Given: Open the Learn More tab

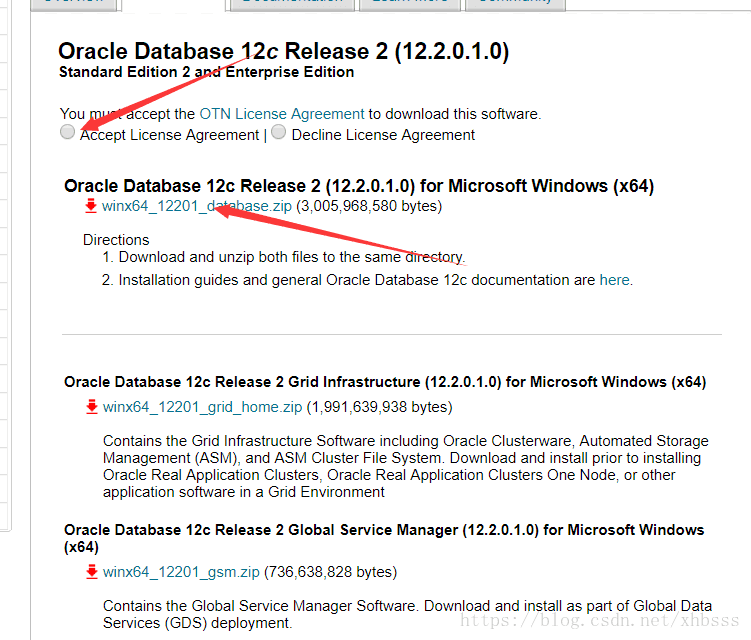Looking at the screenshot, I should point(410,4).
